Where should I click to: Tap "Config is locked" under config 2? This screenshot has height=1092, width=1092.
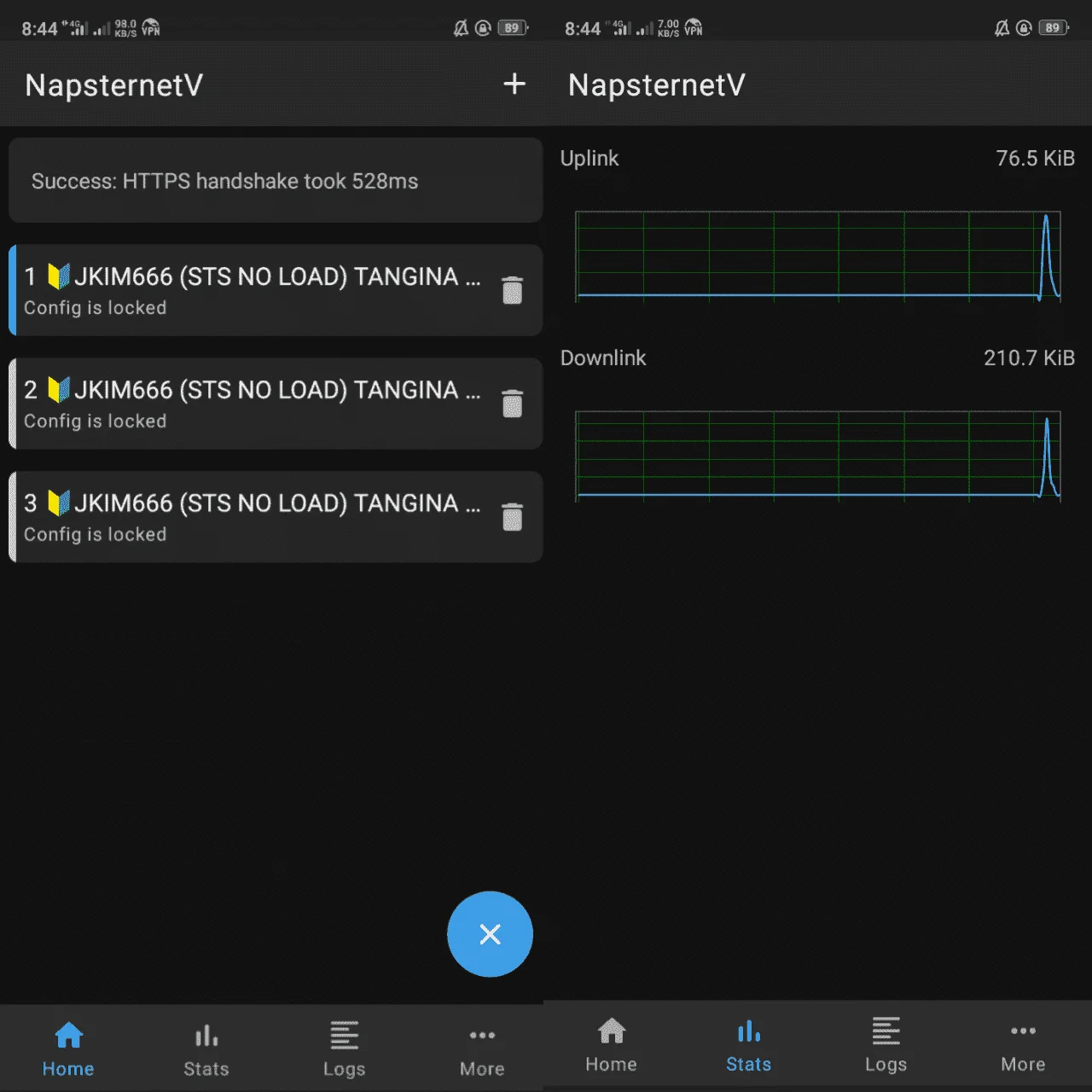click(95, 421)
